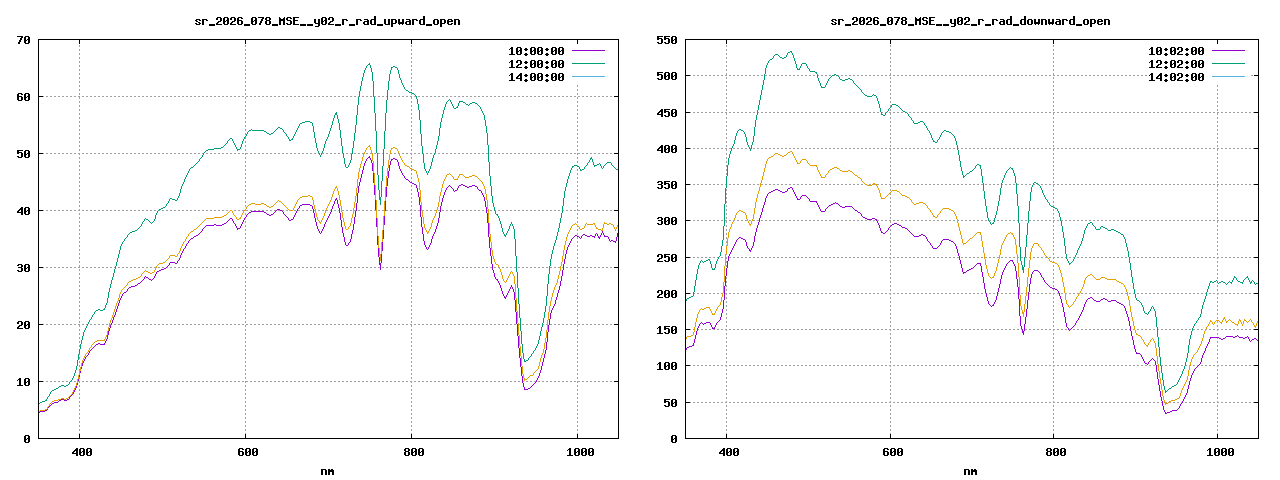Click the purple line sample beside 10:00:00
This screenshot has width=1280, height=480.
point(589,50)
